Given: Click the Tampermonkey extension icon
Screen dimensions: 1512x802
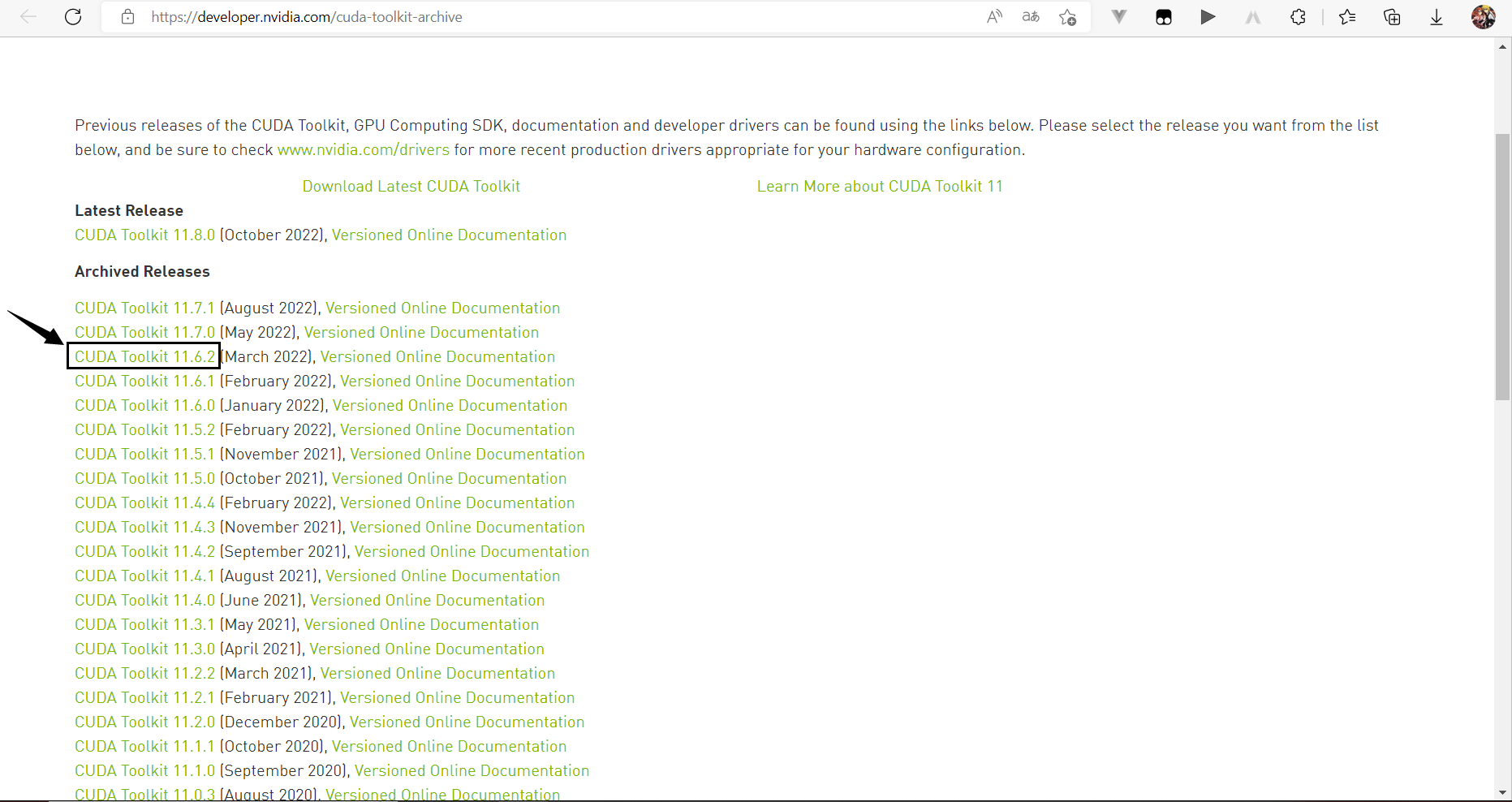Looking at the screenshot, I should pyautogui.click(x=1164, y=17).
